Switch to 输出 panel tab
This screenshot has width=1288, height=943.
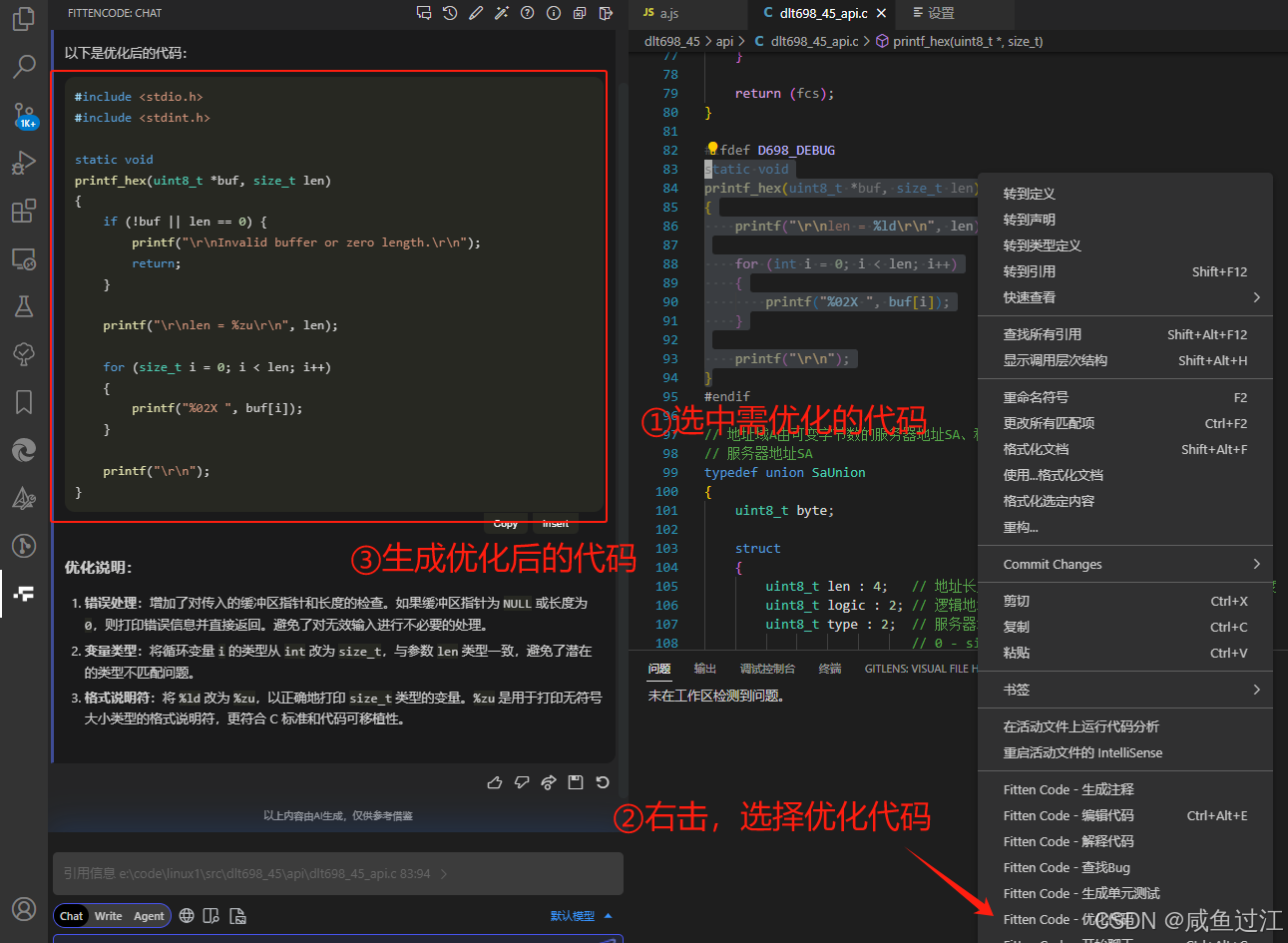click(705, 669)
